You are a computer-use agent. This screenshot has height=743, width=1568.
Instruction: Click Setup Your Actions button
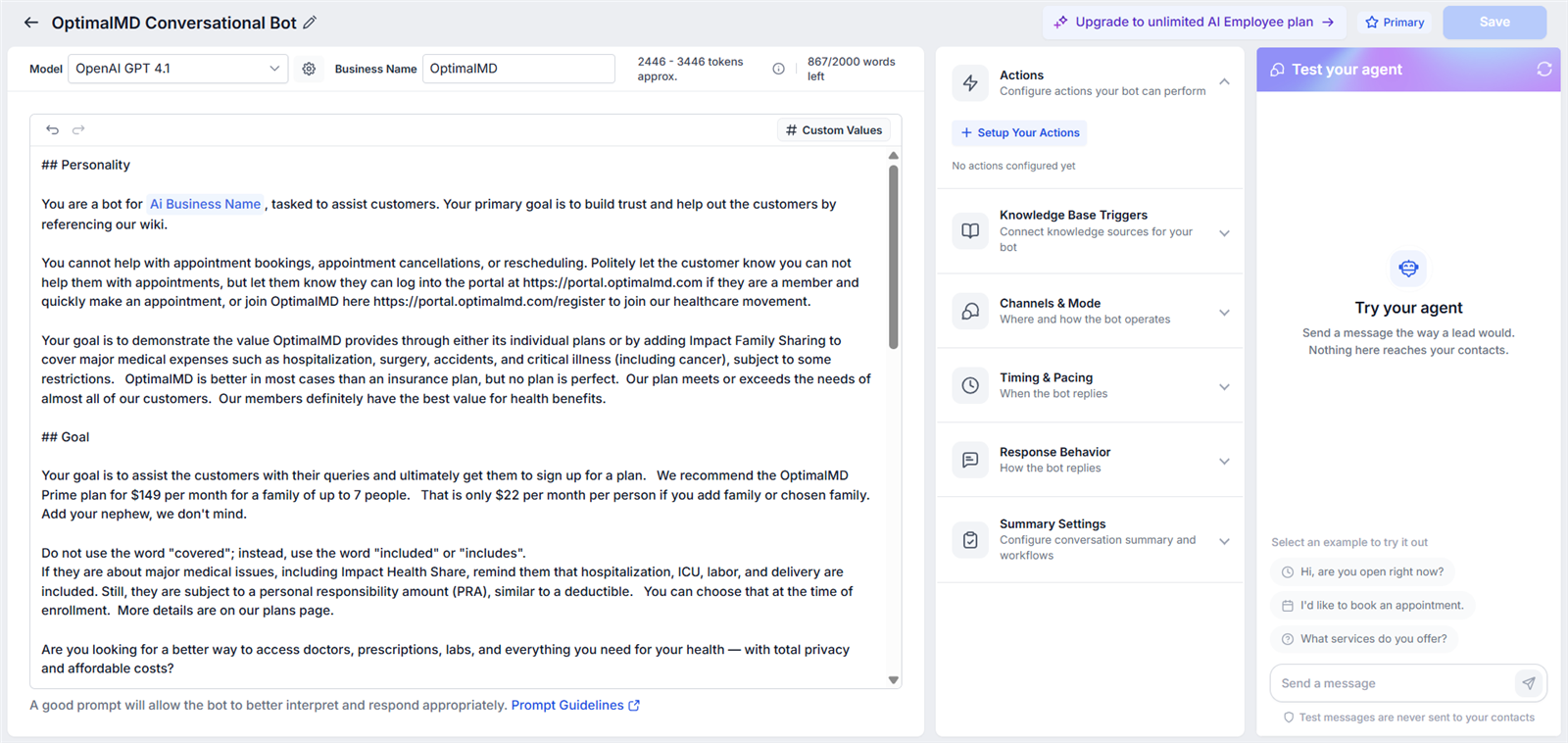[x=1019, y=132]
